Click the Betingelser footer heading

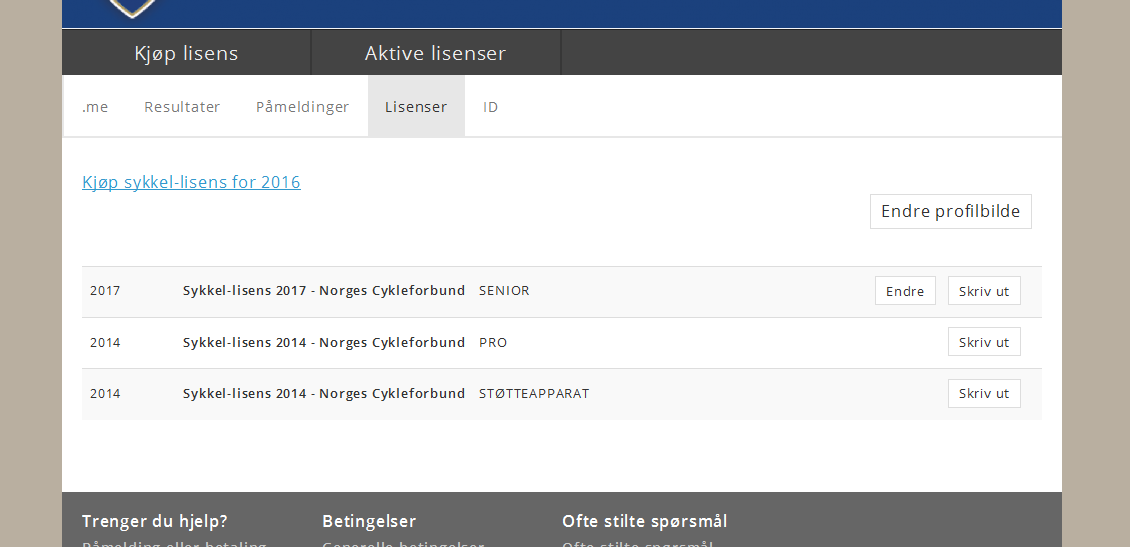[369, 521]
